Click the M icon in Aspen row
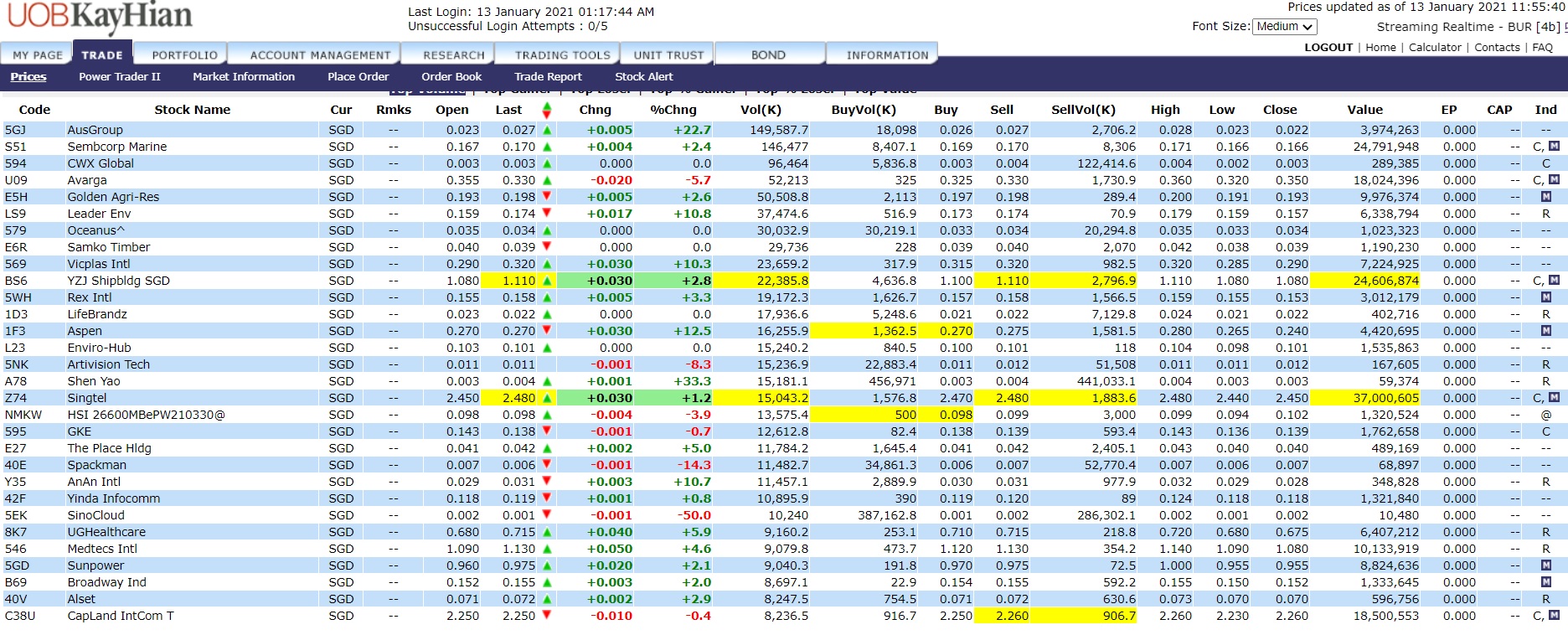 [1546, 330]
